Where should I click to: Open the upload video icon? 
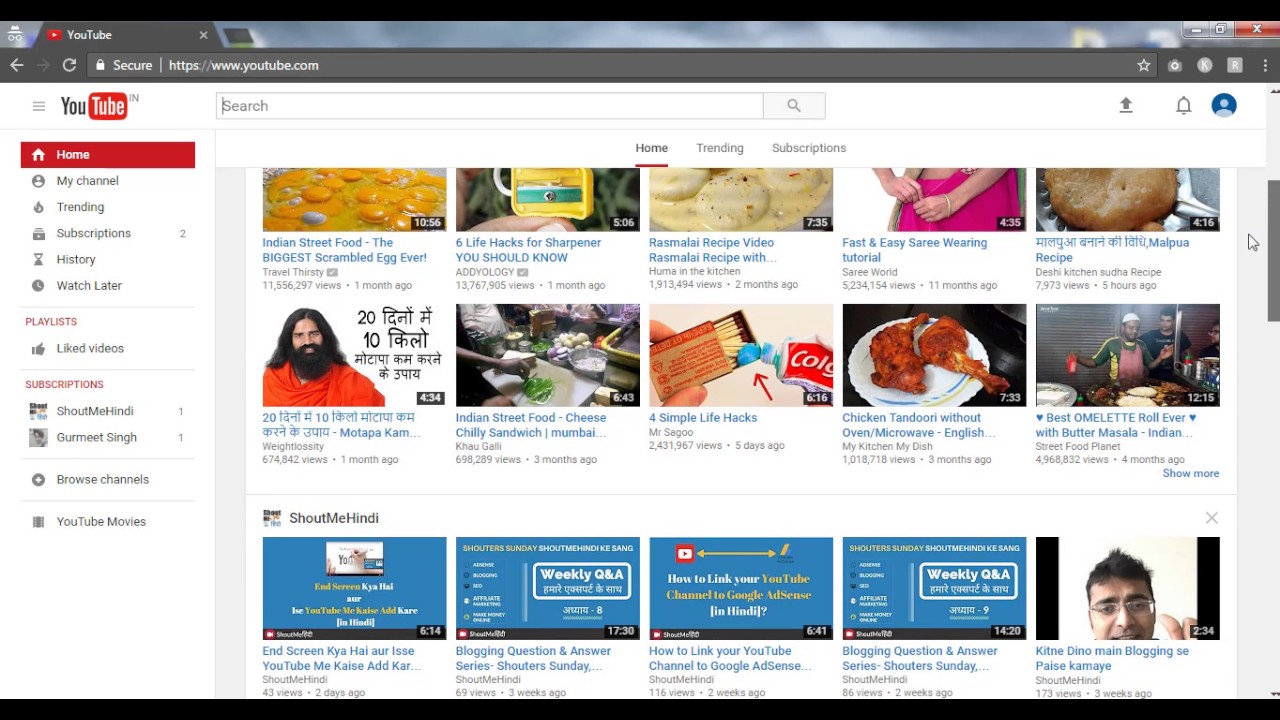point(1126,105)
